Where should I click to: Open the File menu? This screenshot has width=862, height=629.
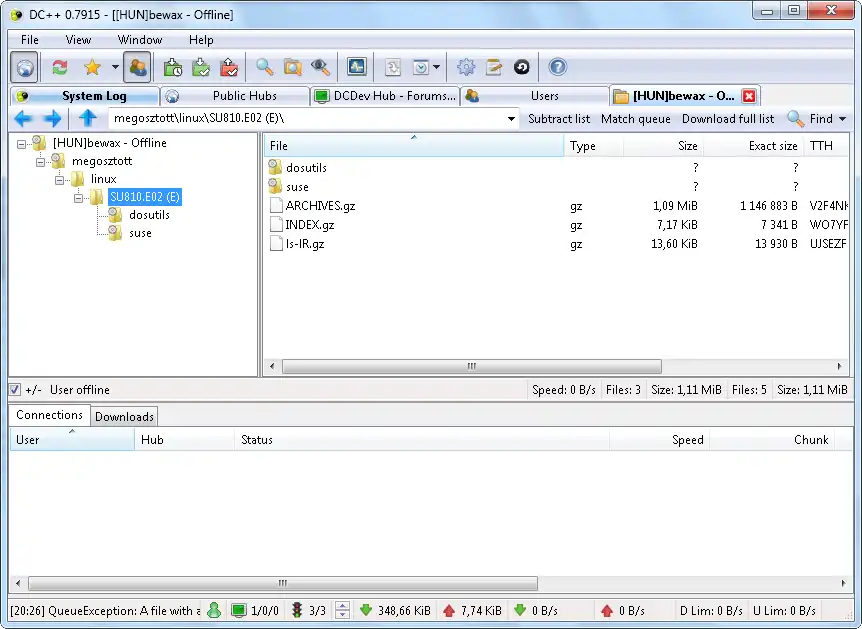tap(30, 40)
